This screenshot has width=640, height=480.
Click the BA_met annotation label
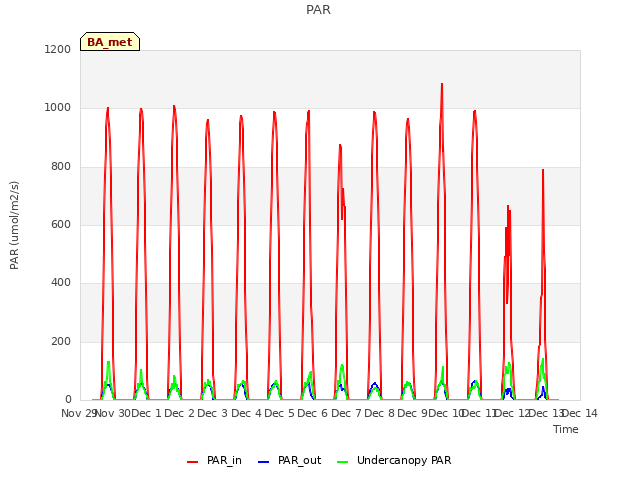pyautogui.click(x=110, y=42)
